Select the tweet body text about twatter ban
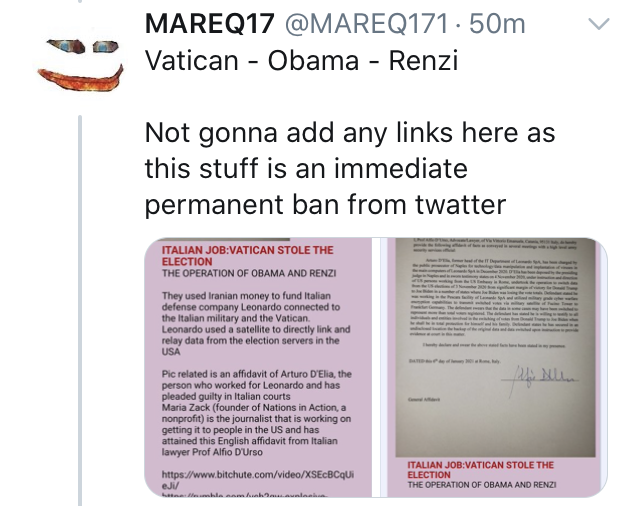The height and width of the screenshot is (506, 640). [x=350, y=168]
